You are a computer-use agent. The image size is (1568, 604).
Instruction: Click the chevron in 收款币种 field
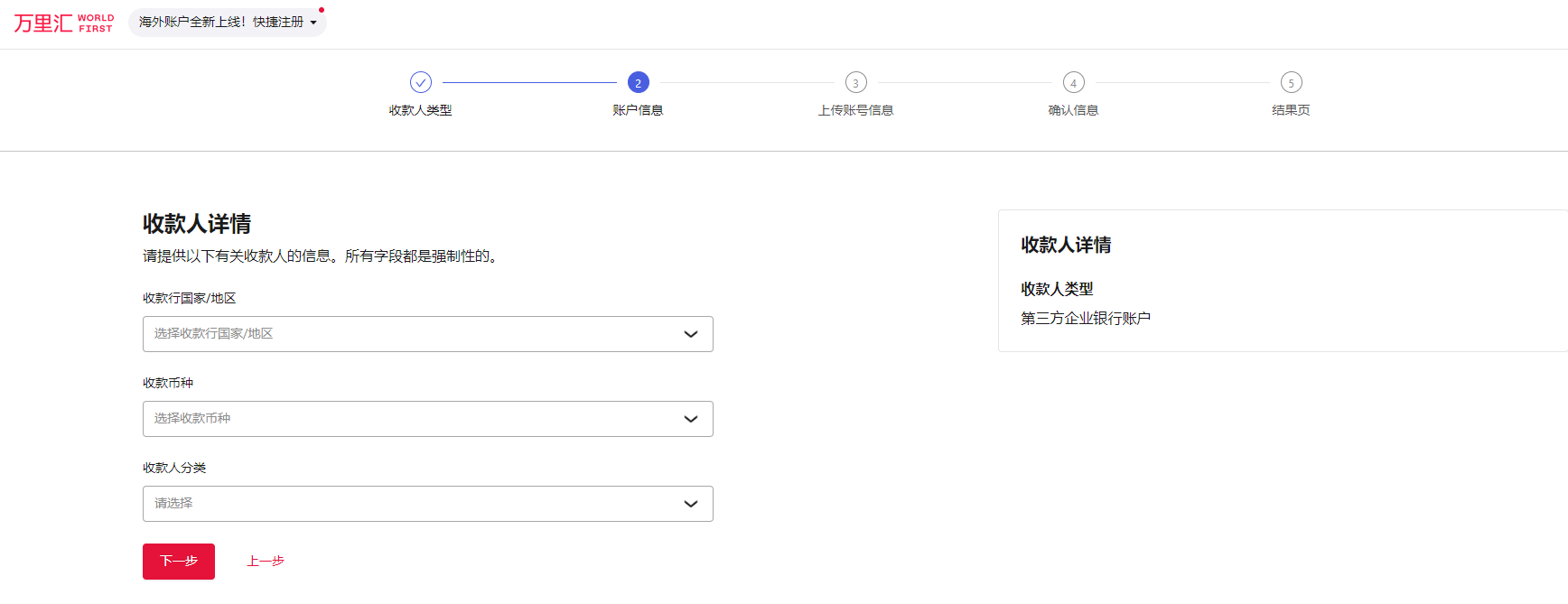(691, 419)
